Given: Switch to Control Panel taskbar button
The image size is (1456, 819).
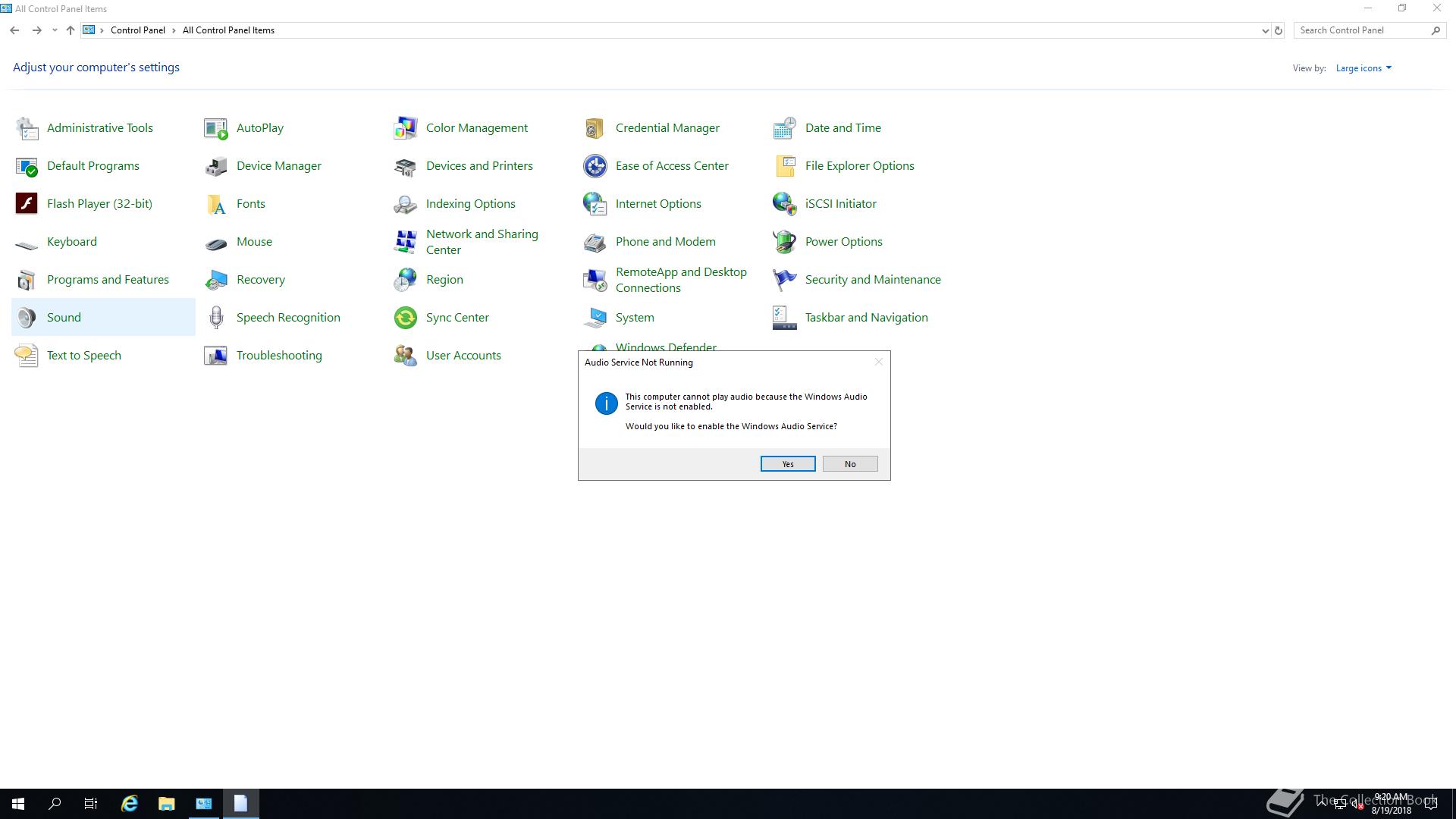Looking at the screenshot, I should 204,804.
